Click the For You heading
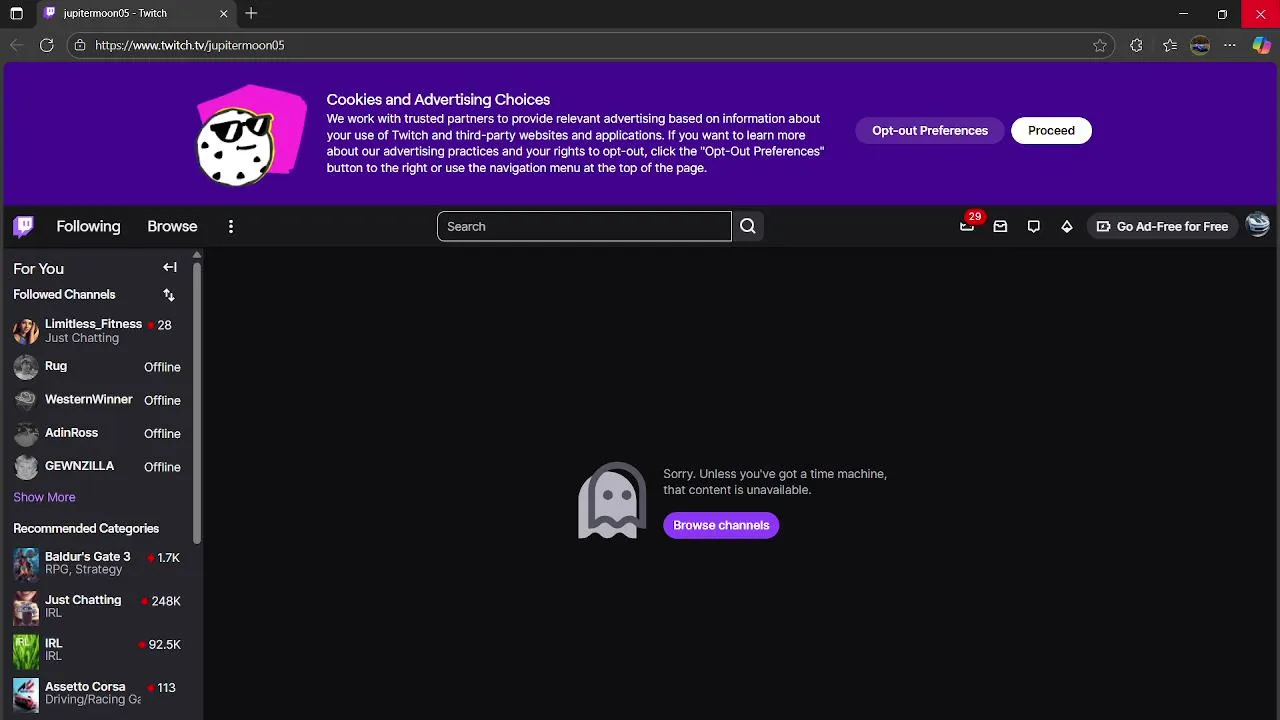This screenshot has width=1280, height=720. tap(38, 268)
